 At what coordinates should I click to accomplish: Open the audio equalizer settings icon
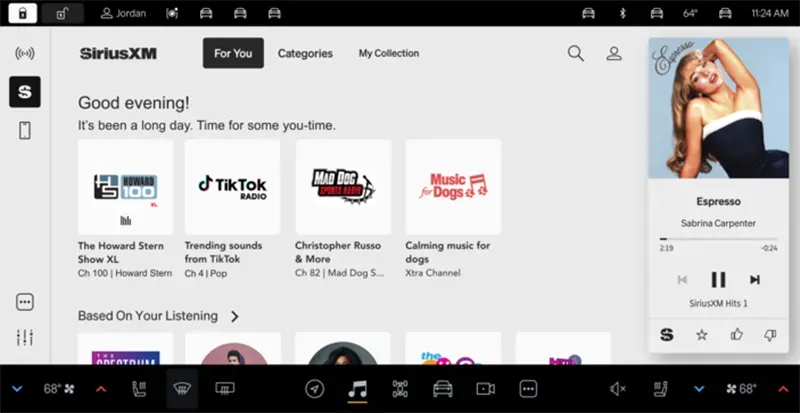(25, 337)
